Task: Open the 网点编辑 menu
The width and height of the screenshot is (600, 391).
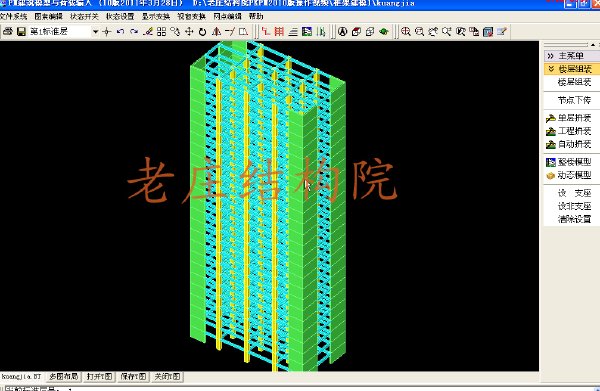Action: (x=227, y=16)
